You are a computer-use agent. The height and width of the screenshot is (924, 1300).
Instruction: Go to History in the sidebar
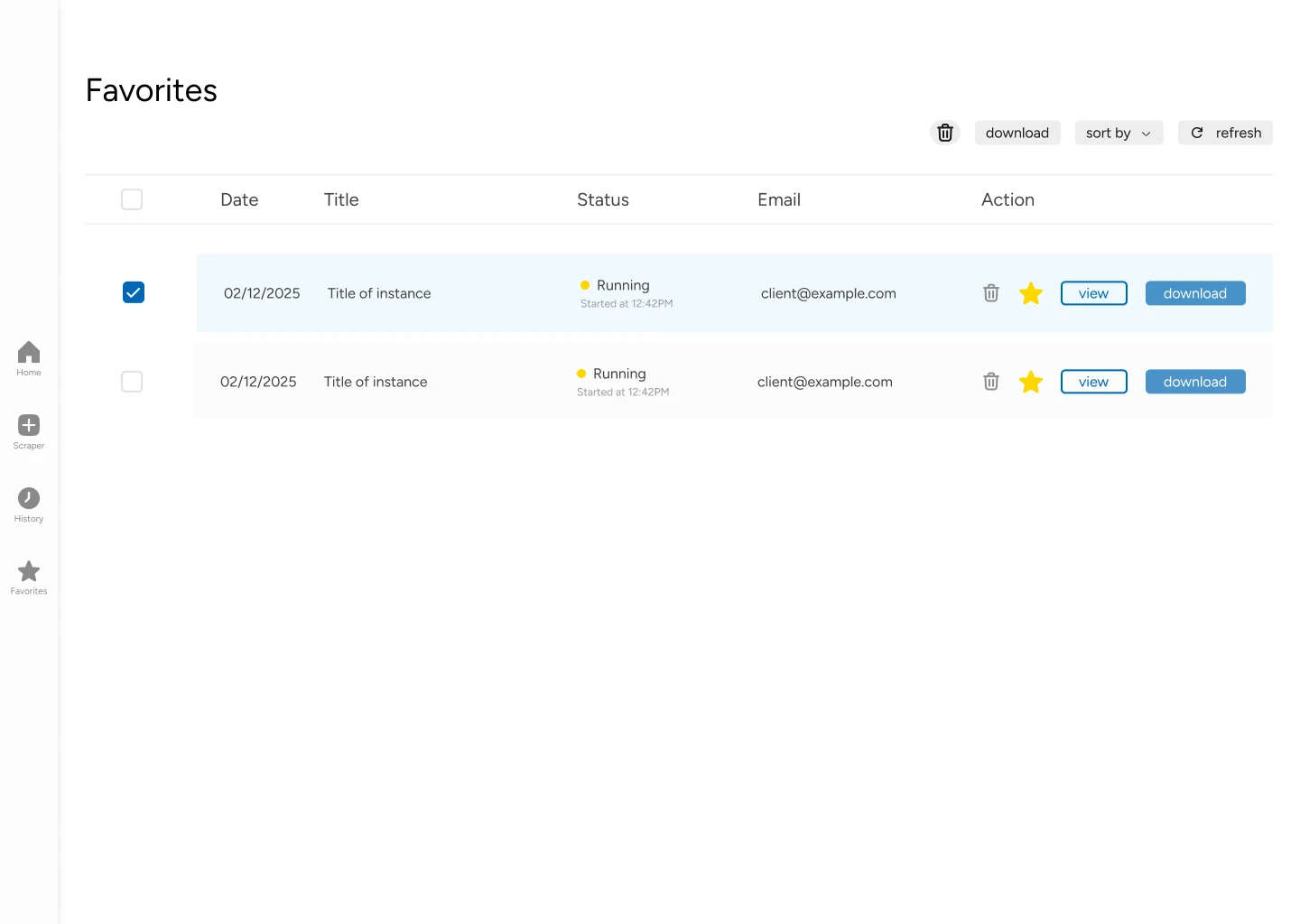click(x=29, y=504)
